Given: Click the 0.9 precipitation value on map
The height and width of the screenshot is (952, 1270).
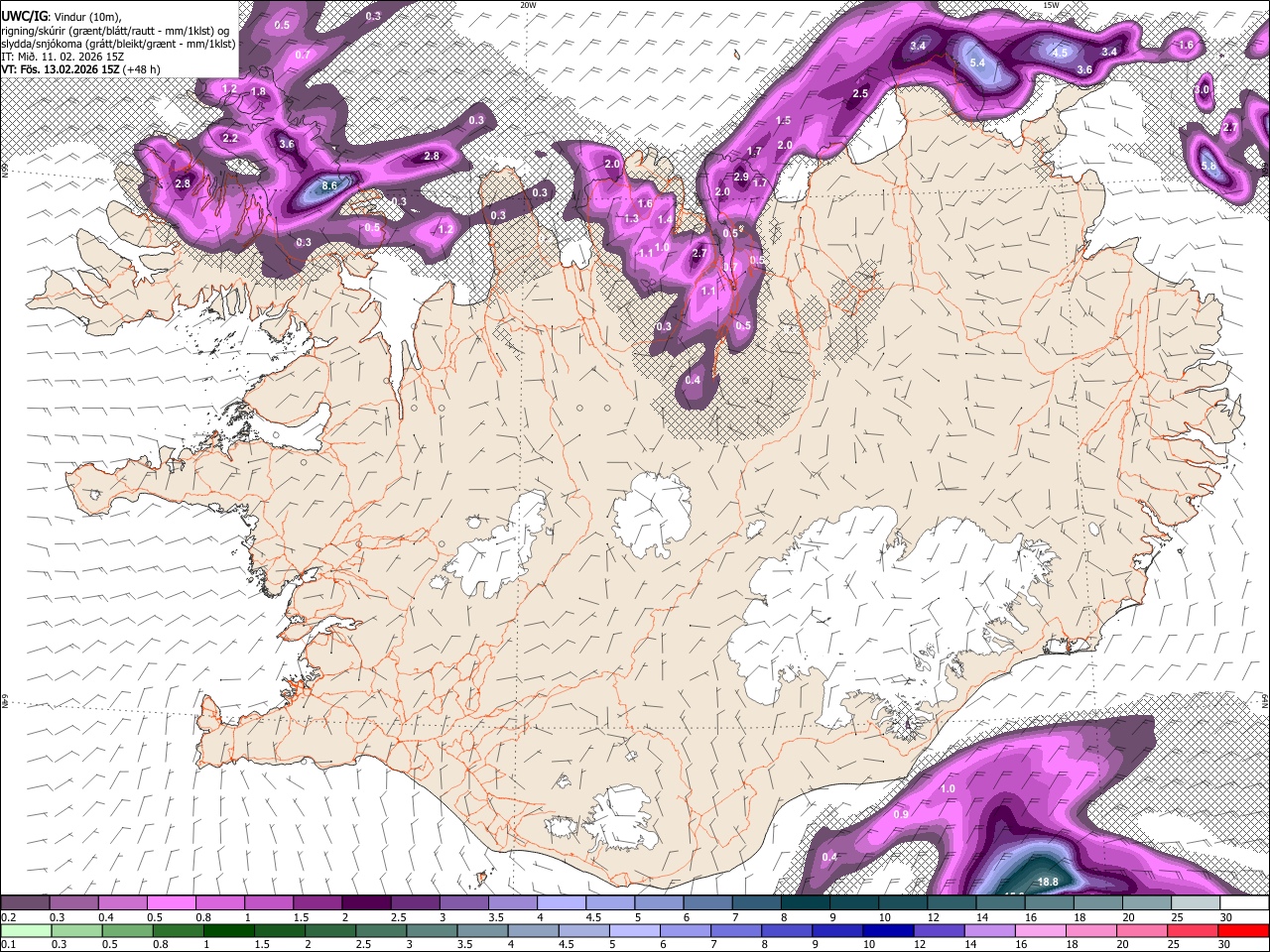Looking at the screenshot, I should tap(901, 814).
